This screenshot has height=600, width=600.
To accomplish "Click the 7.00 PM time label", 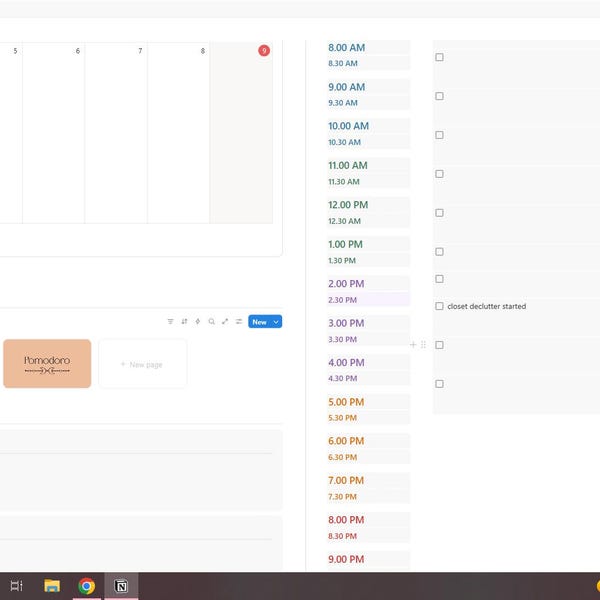I will coord(346,480).
